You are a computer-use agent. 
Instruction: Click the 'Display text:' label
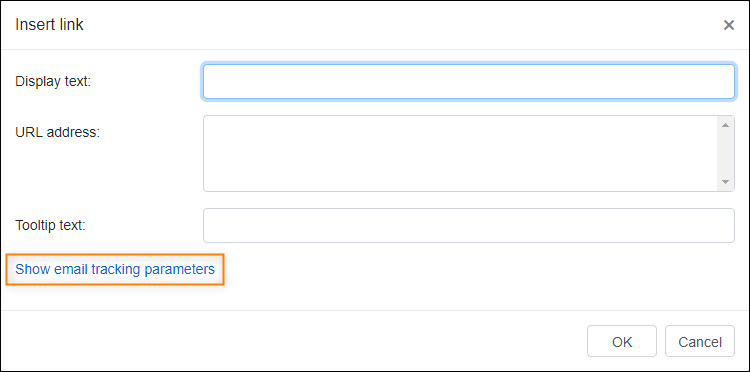(x=53, y=82)
